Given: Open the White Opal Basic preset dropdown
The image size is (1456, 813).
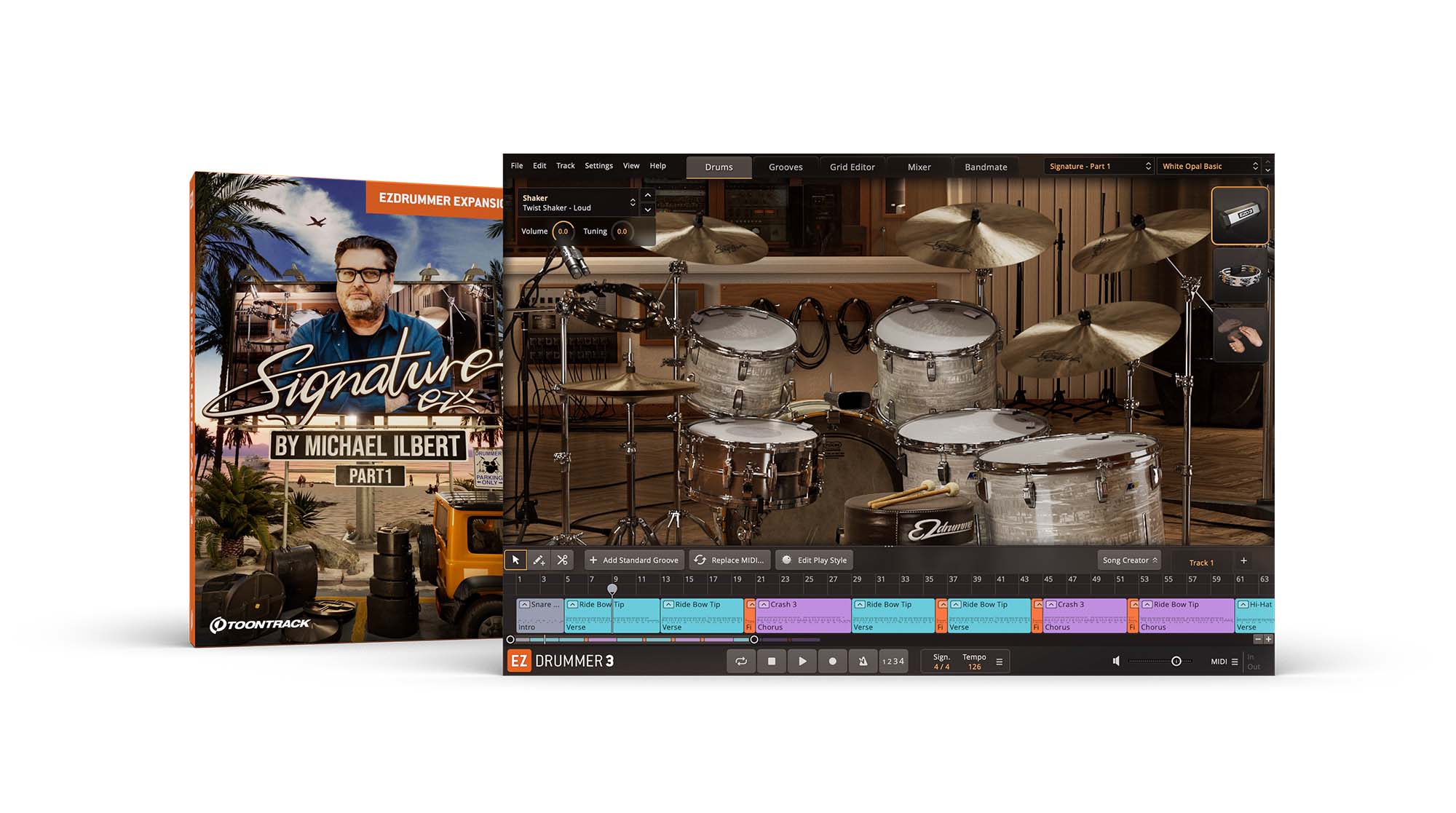Looking at the screenshot, I should click(1209, 167).
